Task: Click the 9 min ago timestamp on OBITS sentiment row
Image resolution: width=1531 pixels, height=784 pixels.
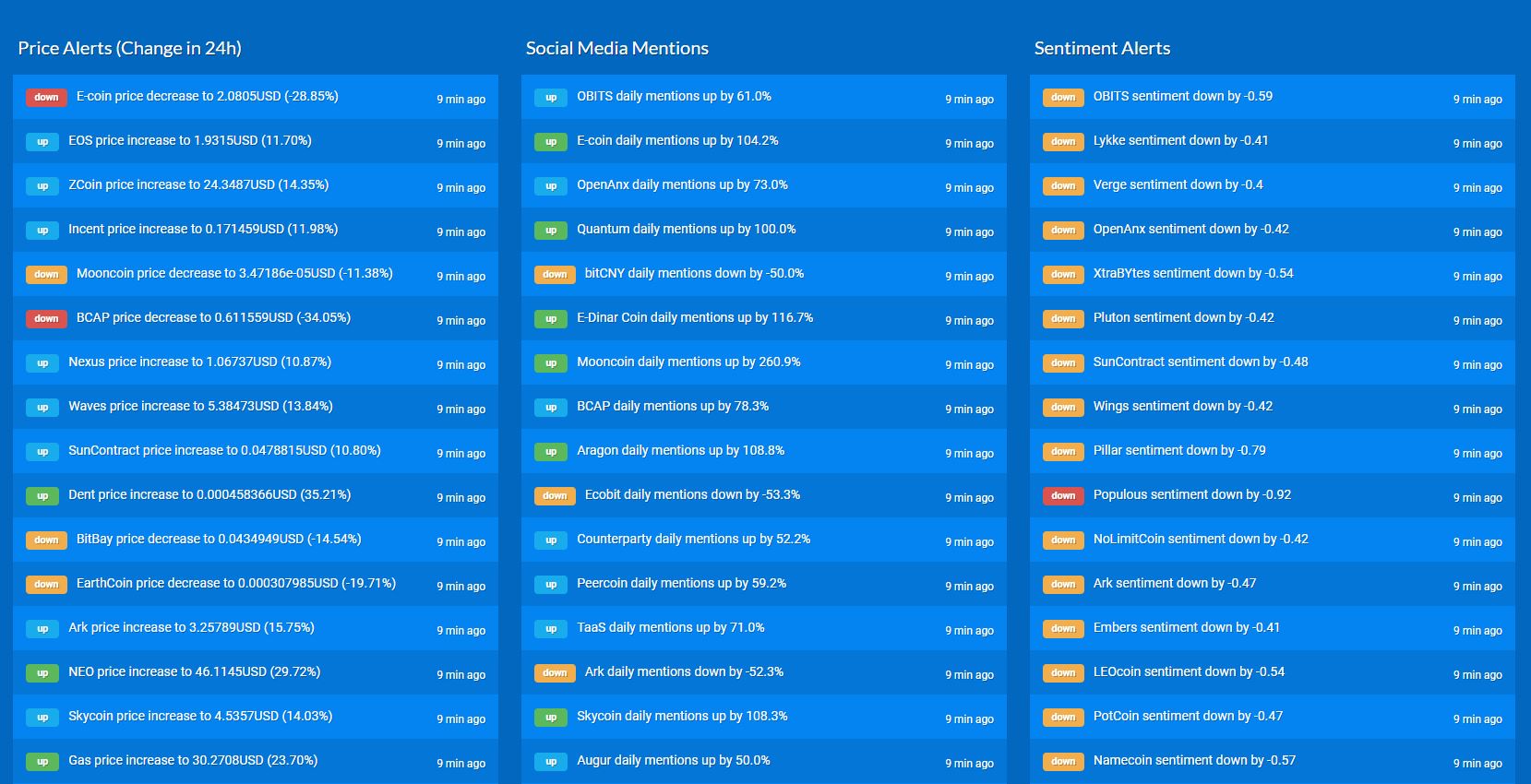Action: tap(1478, 100)
